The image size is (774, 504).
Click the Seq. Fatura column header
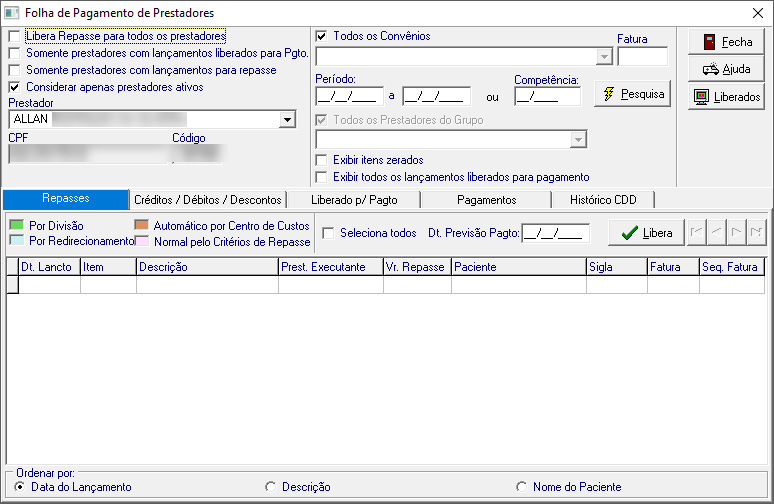click(732, 267)
